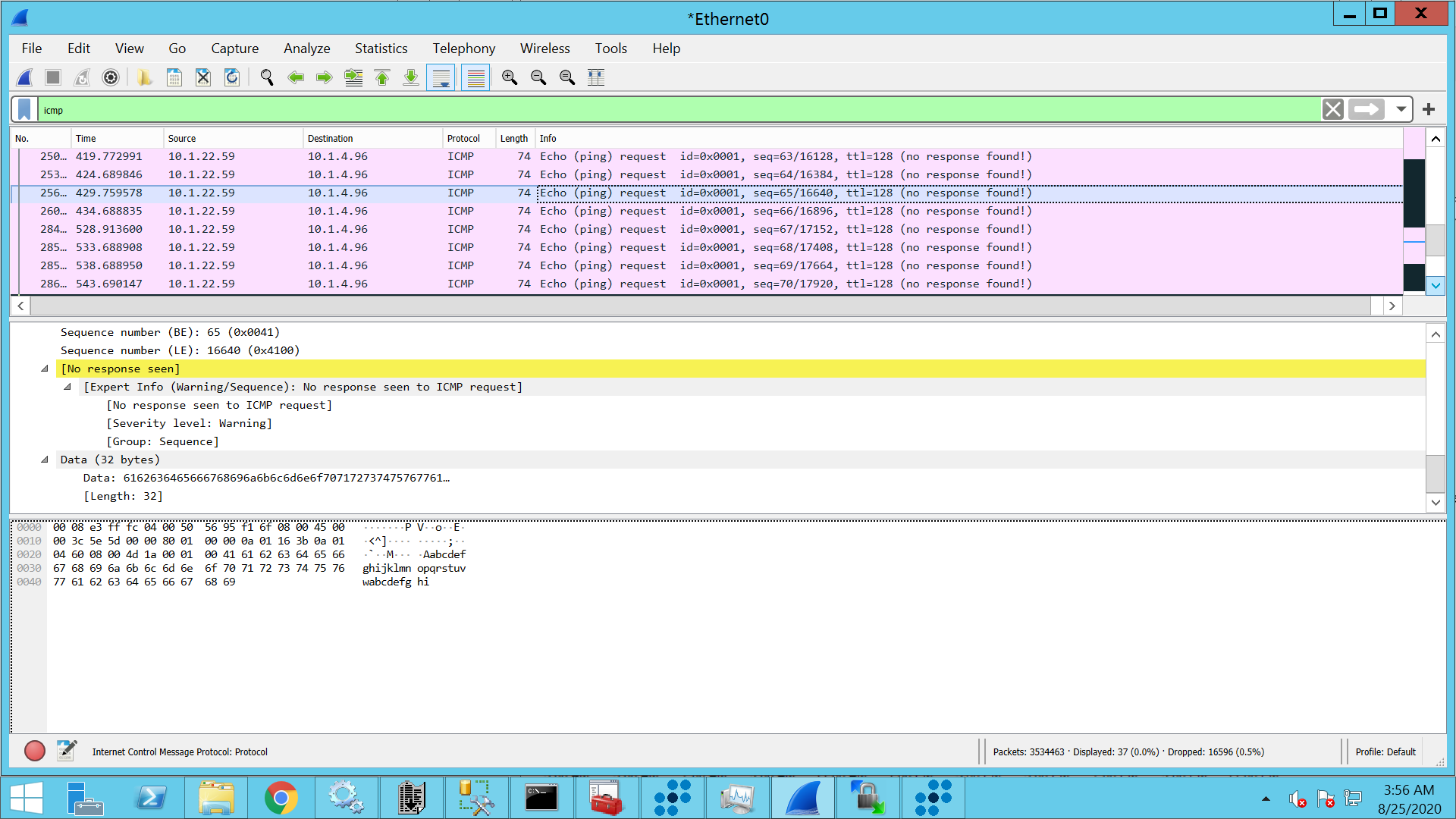1456x819 pixels.
Task: Open capture options gear icon
Action: tap(111, 77)
